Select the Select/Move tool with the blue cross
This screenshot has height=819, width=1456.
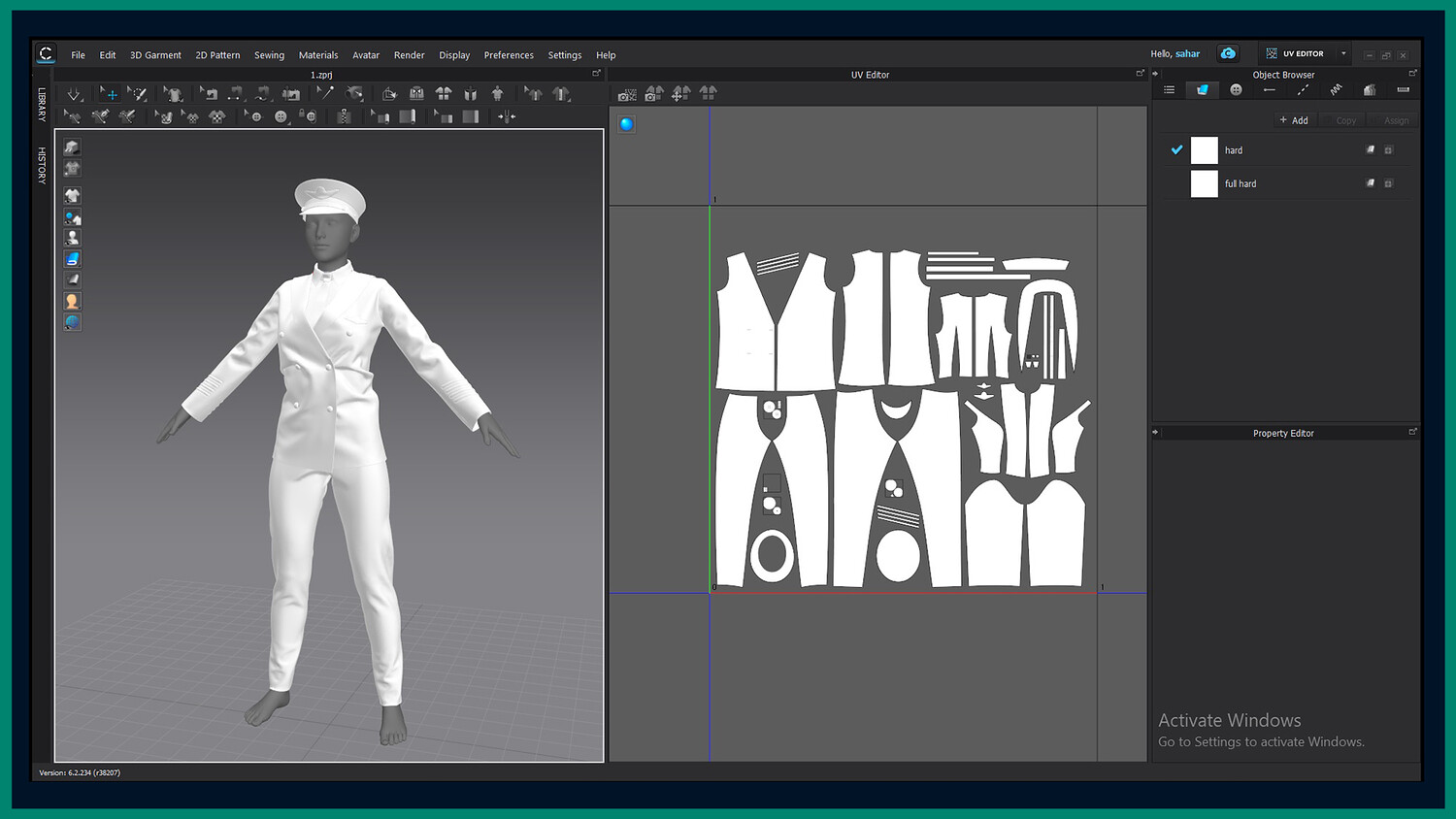(110, 94)
